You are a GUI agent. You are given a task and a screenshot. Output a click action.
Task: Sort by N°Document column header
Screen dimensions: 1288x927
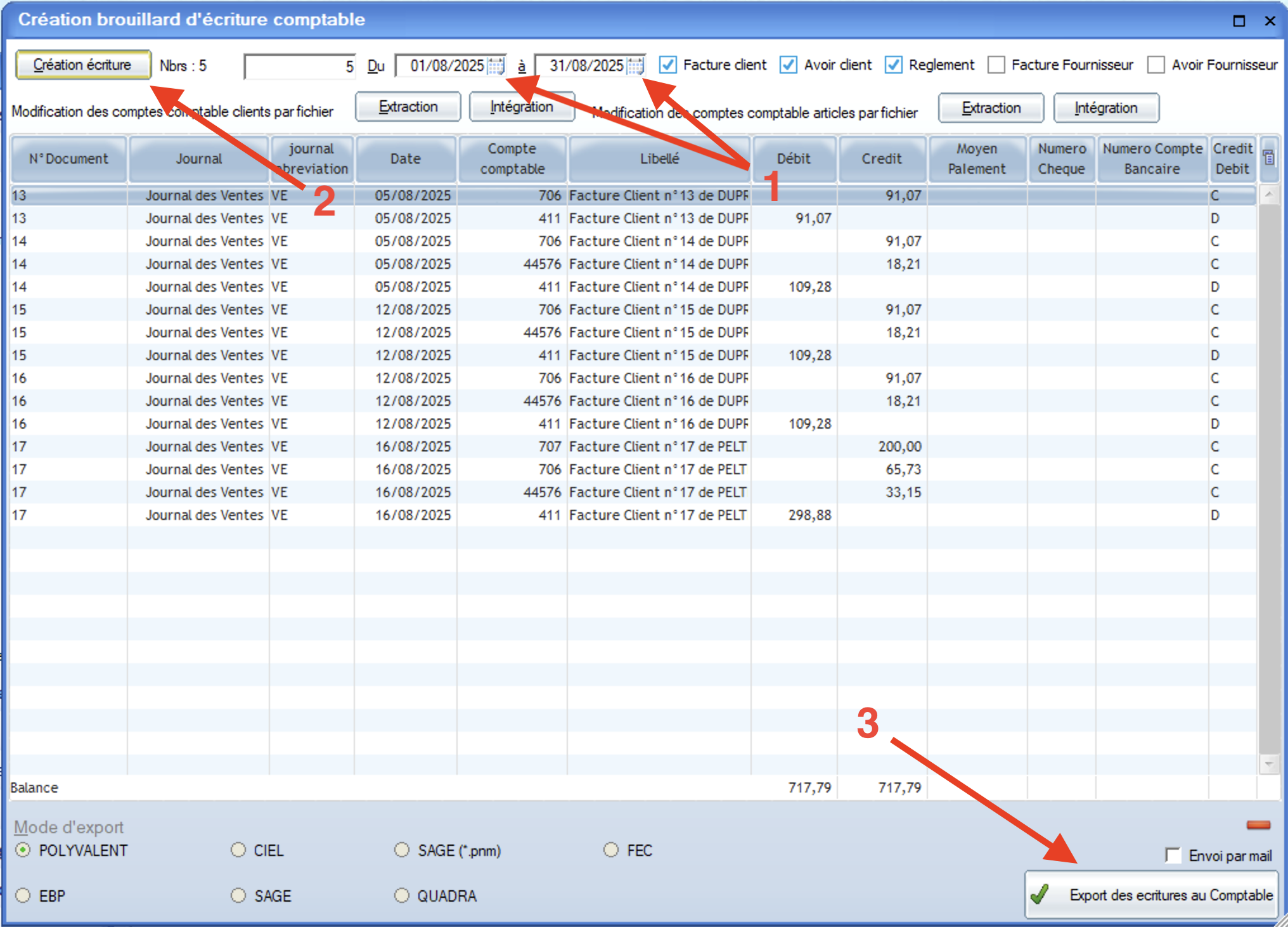click(68, 159)
